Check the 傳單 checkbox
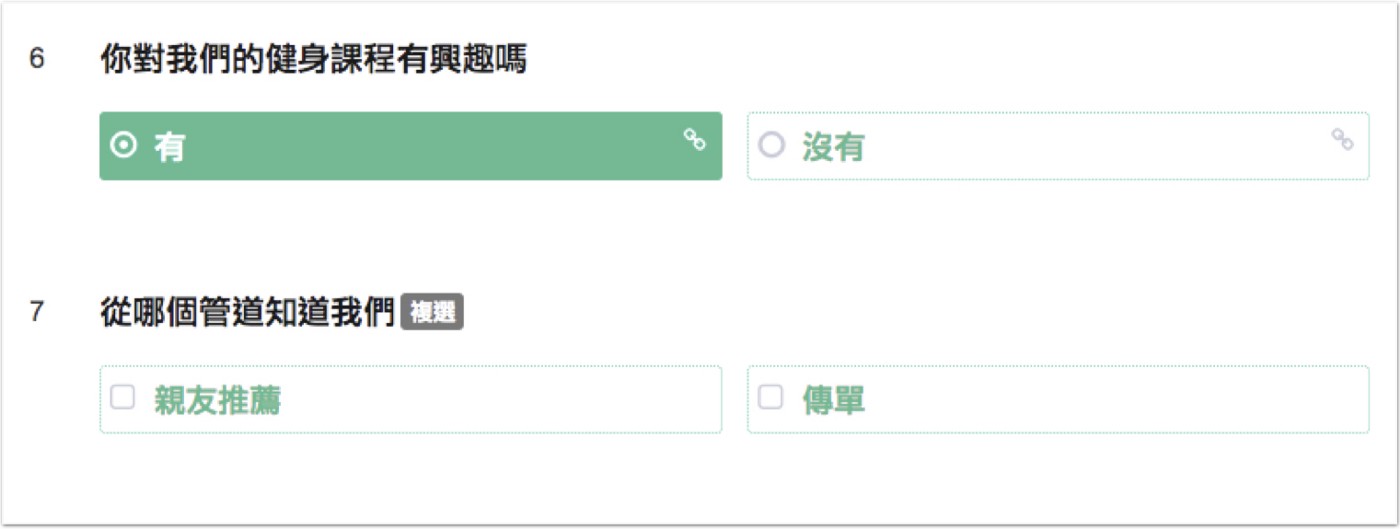Image resolution: width=1400 pixels, height=529 pixels. pyautogui.click(x=770, y=398)
